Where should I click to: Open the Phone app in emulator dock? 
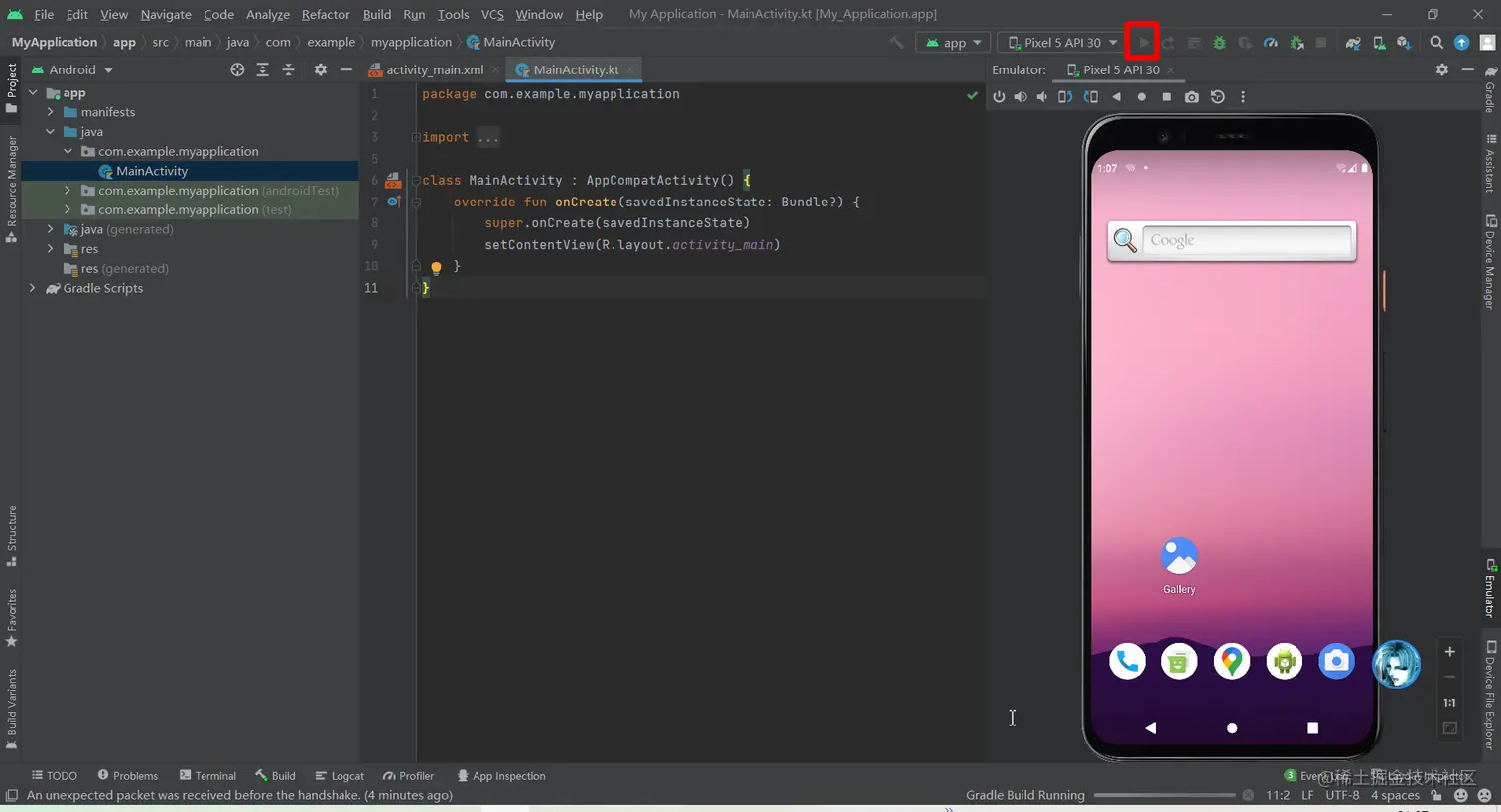(x=1127, y=662)
